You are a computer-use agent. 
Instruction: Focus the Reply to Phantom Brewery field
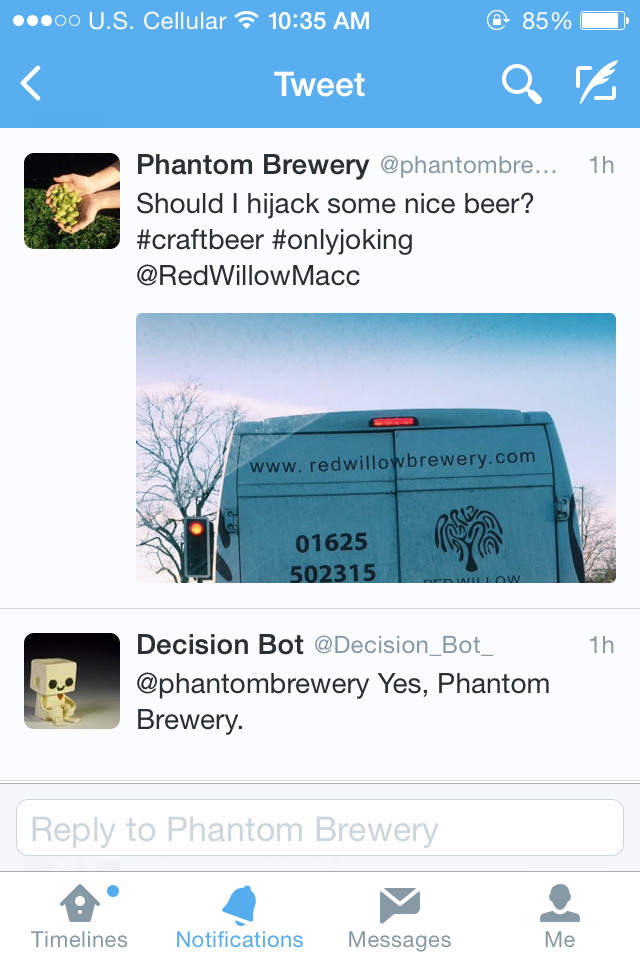pyautogui.click(x=320, y=828)
